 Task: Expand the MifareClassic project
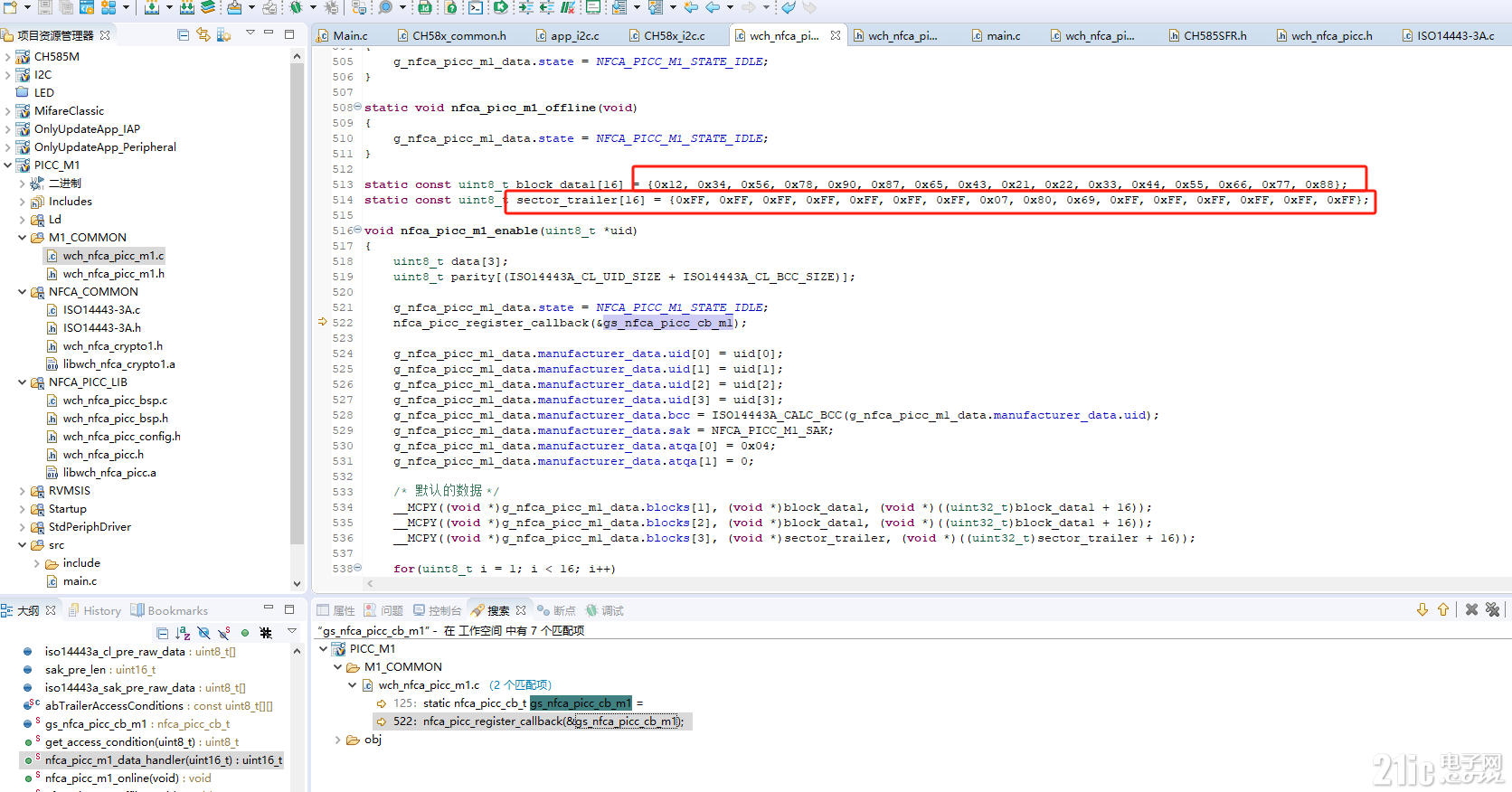tap(8, 110)
